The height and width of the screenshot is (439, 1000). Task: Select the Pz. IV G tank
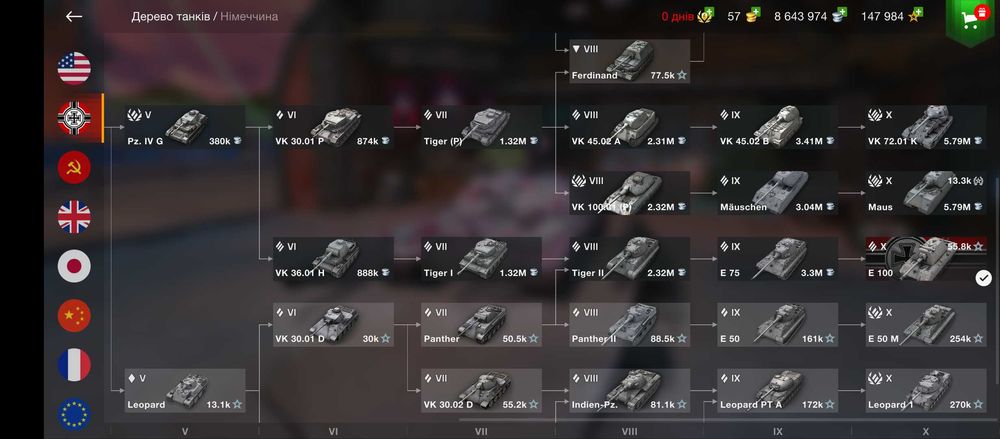(185, 127)
